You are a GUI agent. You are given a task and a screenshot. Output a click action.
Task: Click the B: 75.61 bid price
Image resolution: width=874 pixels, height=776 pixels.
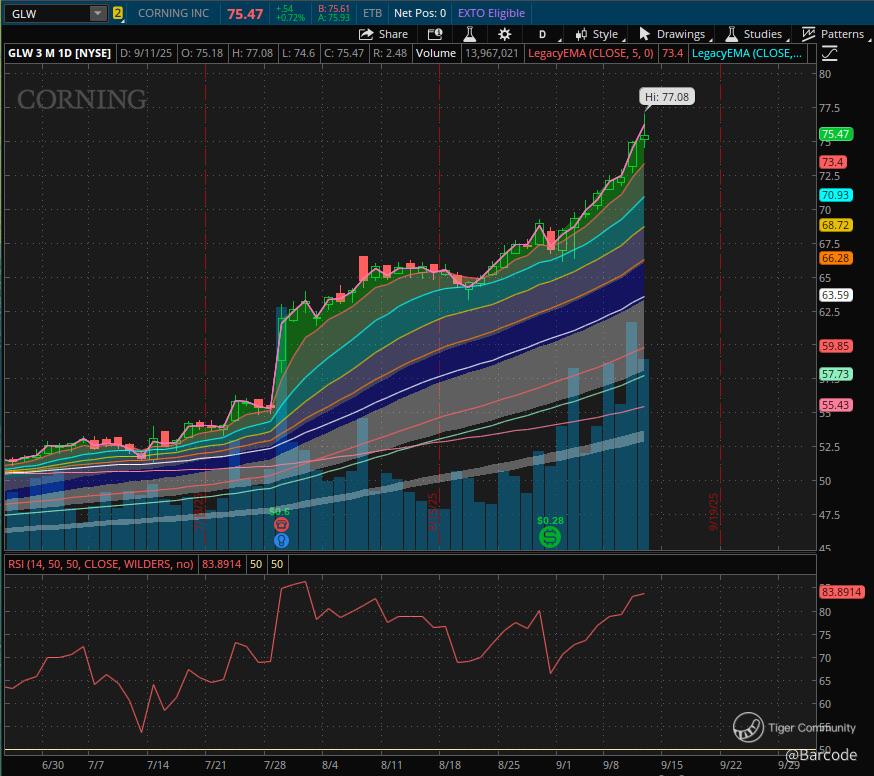point(334,8)
